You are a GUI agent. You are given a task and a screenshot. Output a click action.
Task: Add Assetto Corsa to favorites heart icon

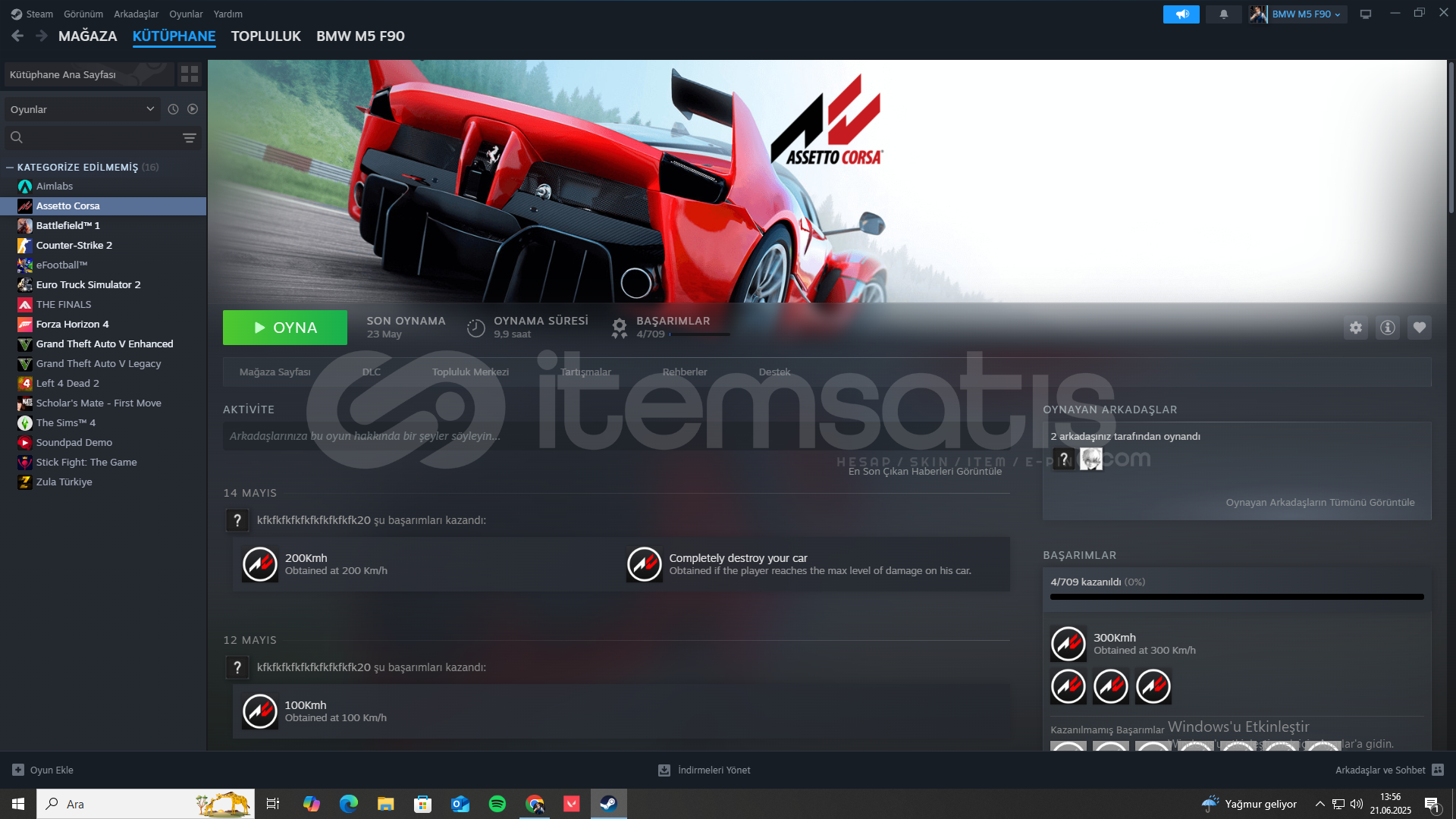1420,328
